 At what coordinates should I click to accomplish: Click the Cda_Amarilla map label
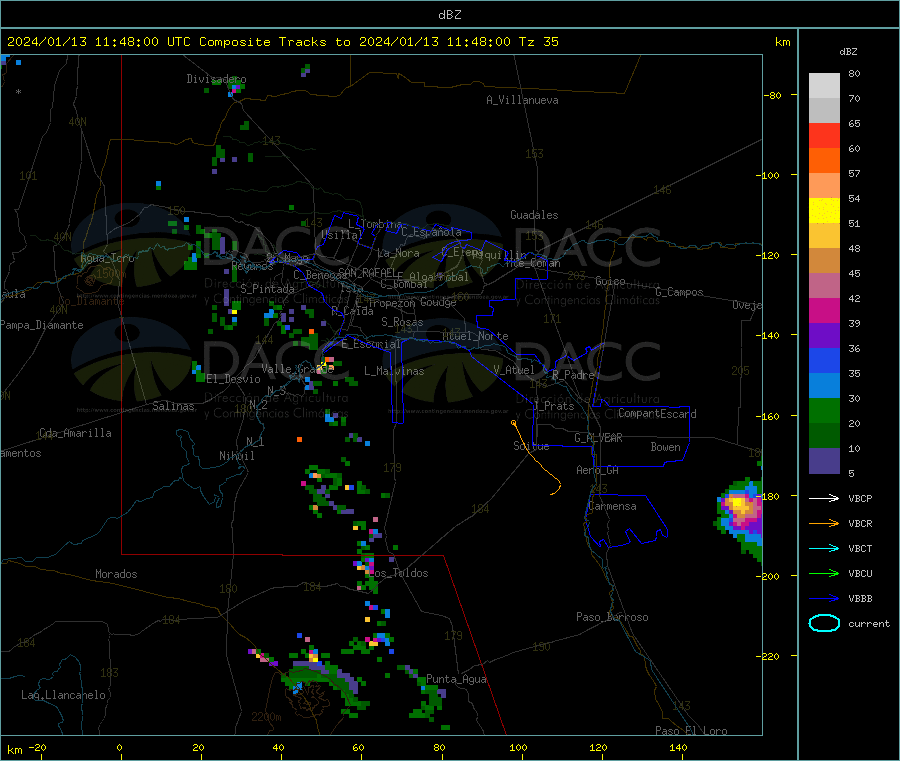click(75, 433)
